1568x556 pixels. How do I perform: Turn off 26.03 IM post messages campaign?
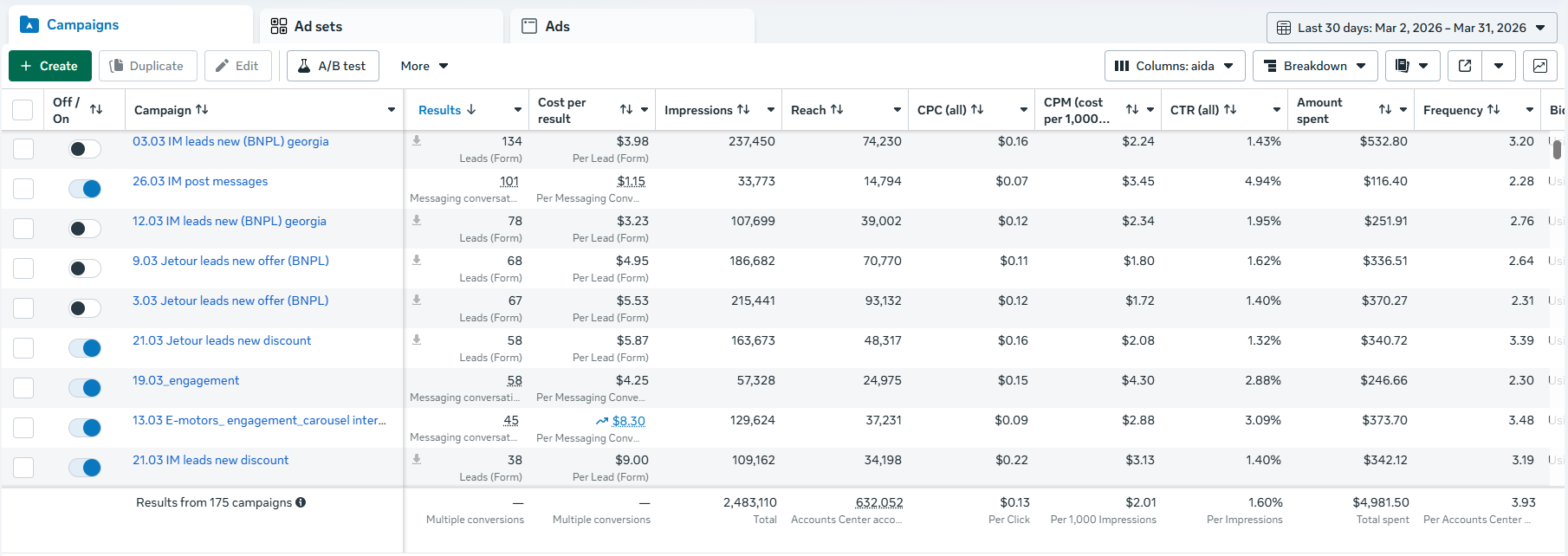[85, 189]
